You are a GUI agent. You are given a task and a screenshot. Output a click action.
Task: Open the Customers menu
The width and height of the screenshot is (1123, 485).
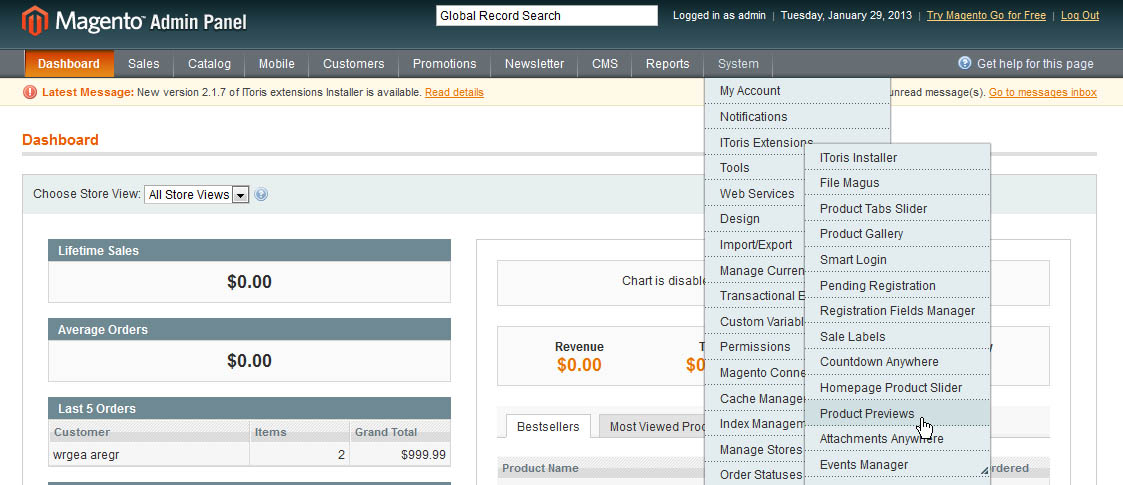tap(353, 64)
